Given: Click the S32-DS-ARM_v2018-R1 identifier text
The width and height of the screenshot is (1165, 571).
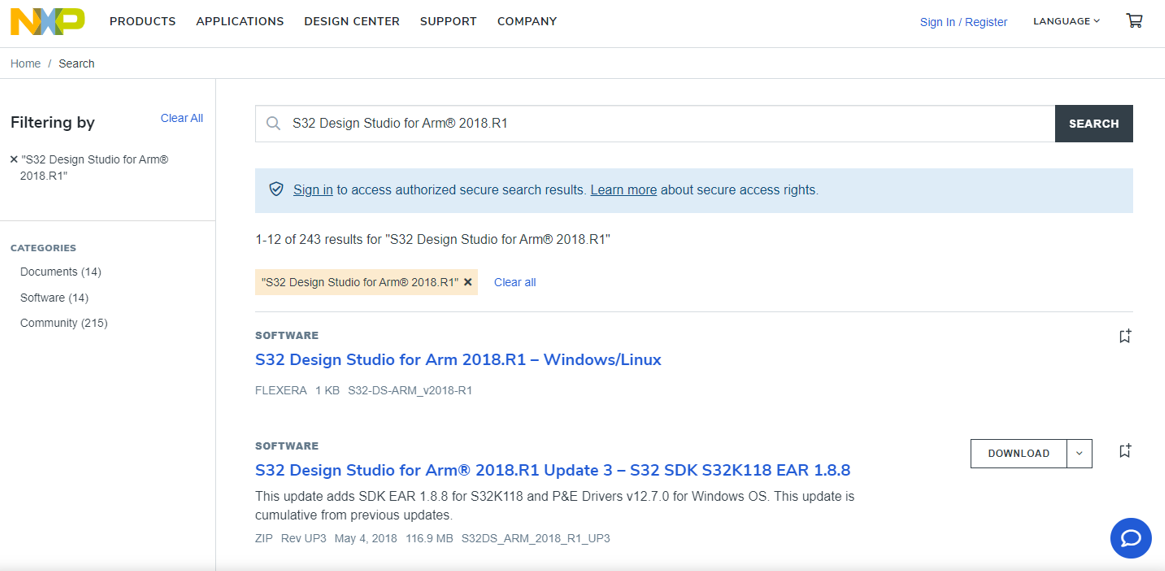Looking at the screenshot, I should [410, 391].
